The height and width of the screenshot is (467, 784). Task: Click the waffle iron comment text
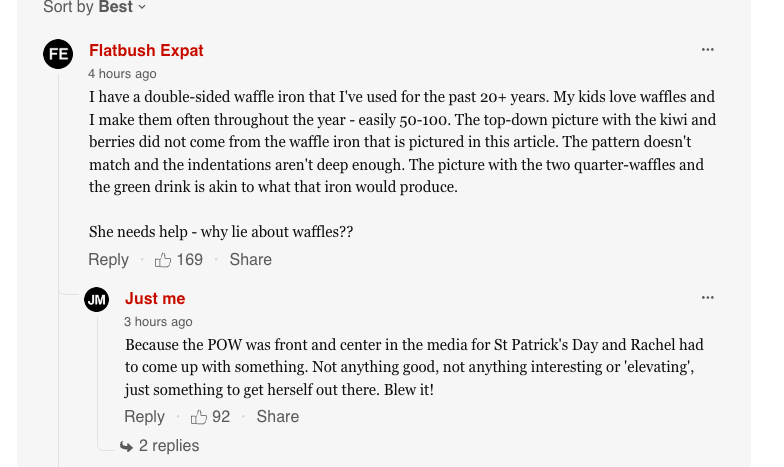pyautogui.click(x=400, y=142)
